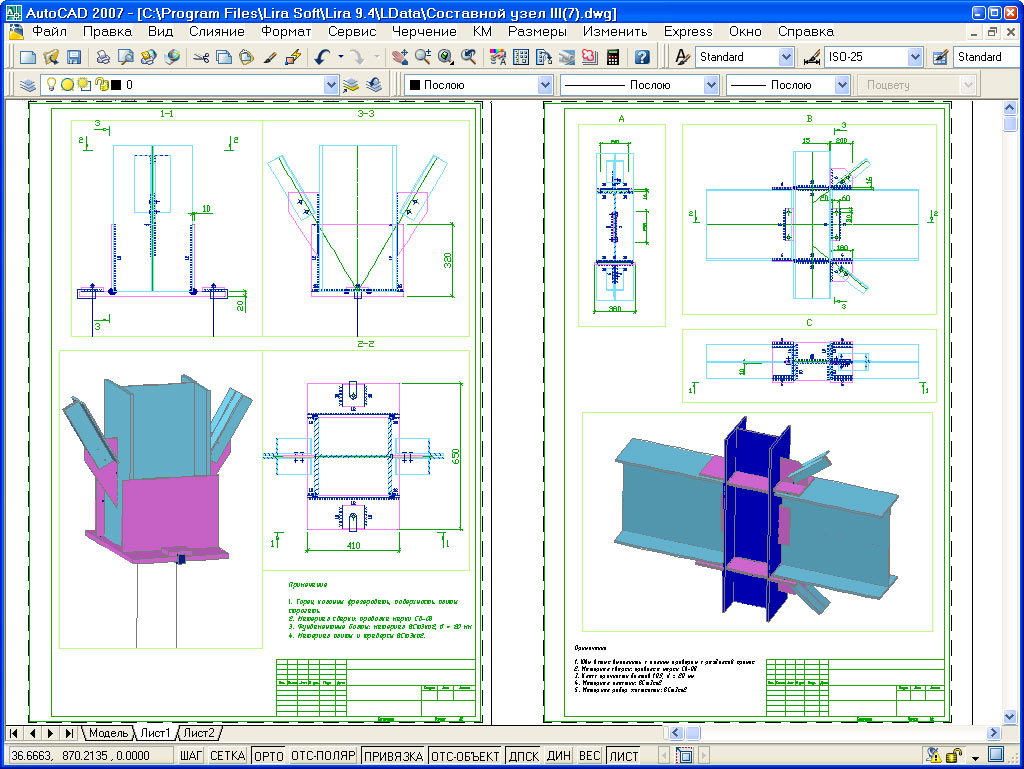Click the Plot (printer) icon
This screenshot has width=1024, height=769.
click(103, 58)
